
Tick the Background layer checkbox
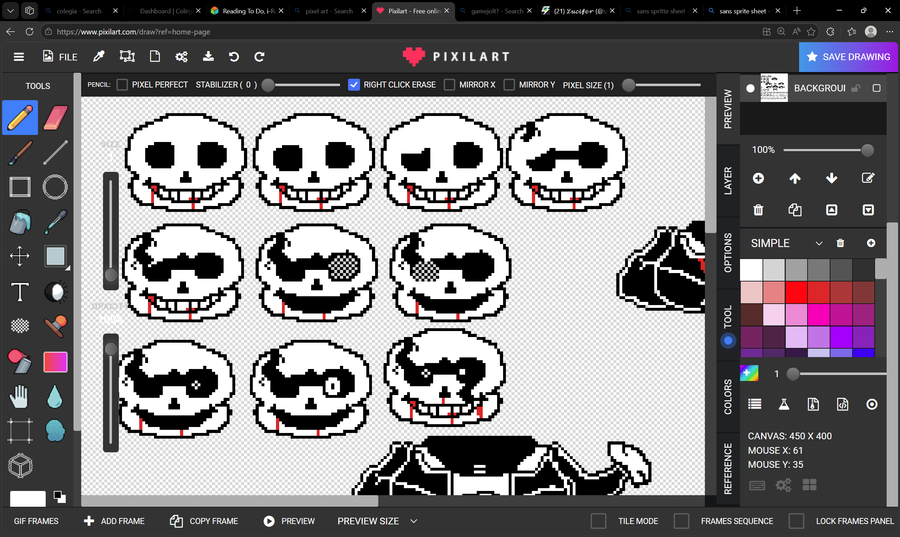[876, 88]
